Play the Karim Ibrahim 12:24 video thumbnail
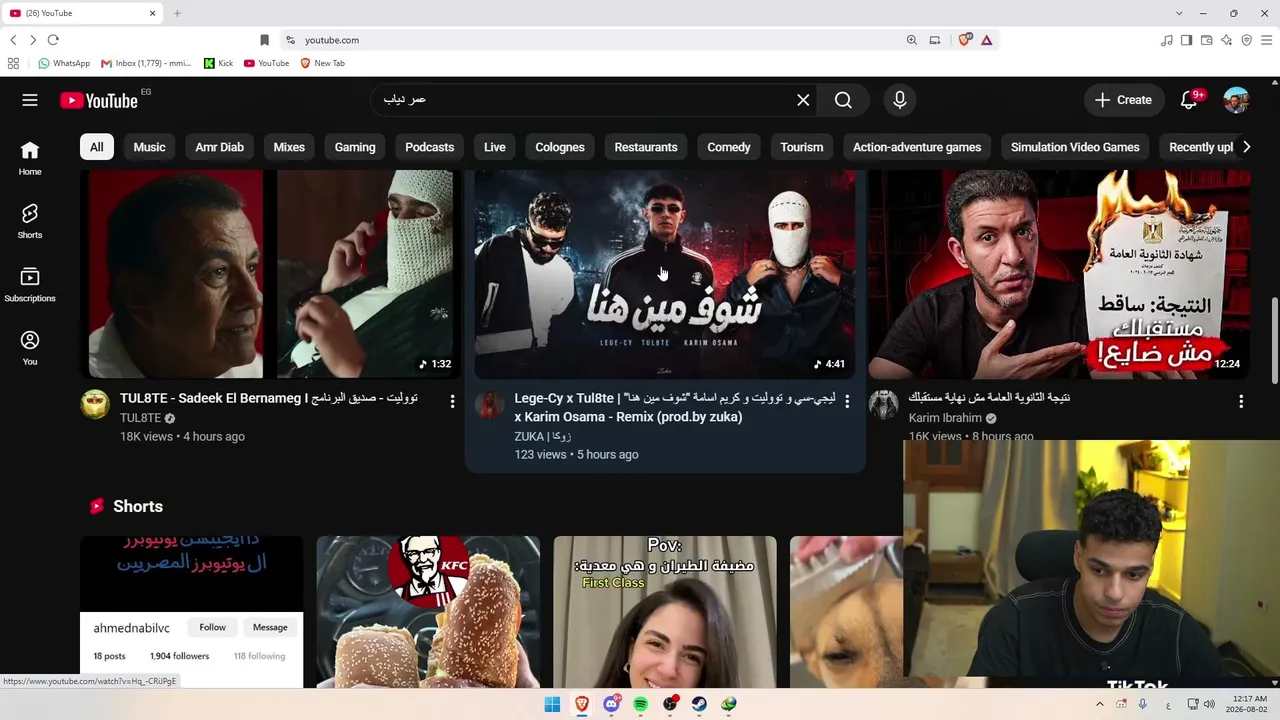Image resolution: width=1280 pixels, height=720 pixels. tap(1059, 274)
